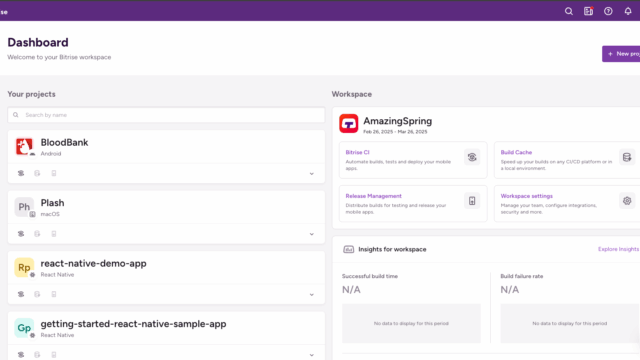
Task: Click the Dashboard page heading
Action: point(38,42)
